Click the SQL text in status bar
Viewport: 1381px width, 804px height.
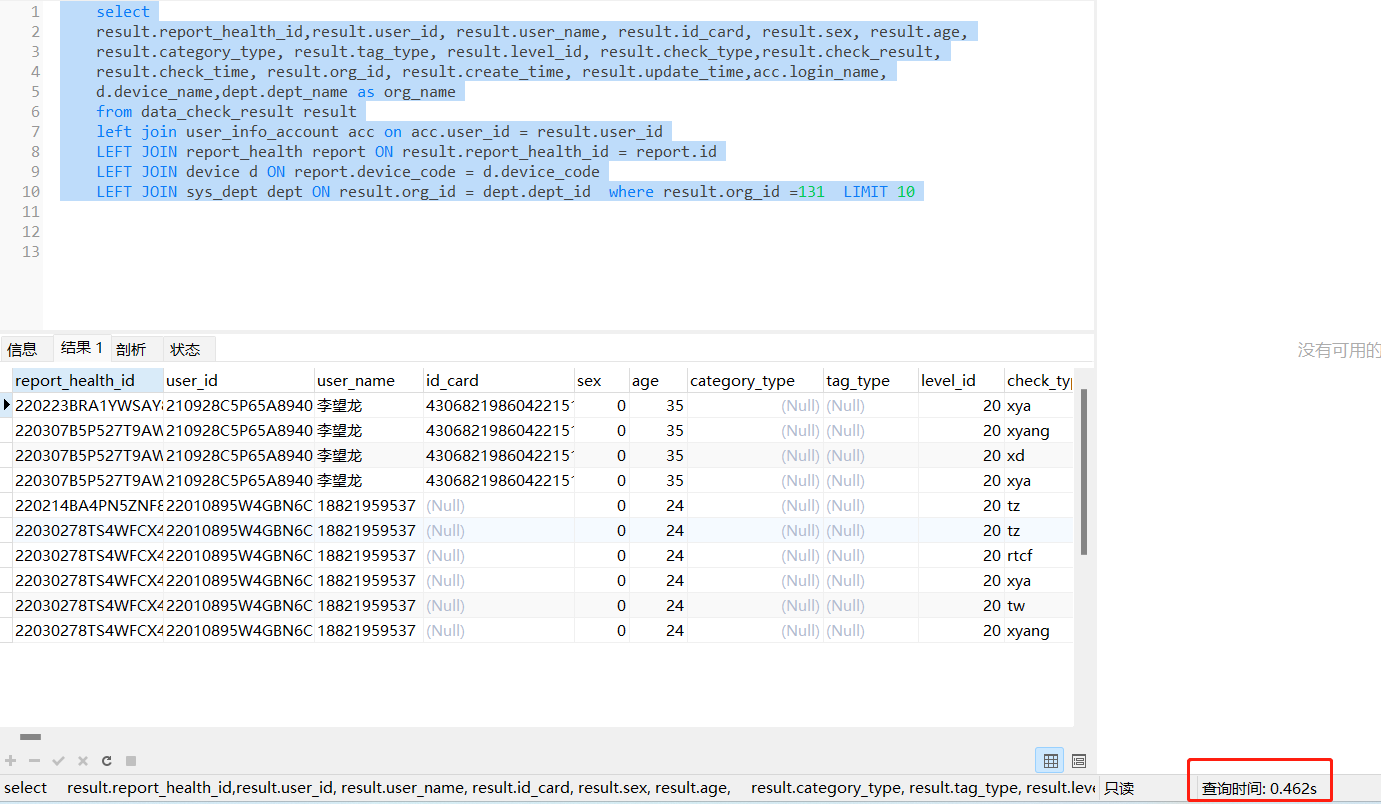550,788
